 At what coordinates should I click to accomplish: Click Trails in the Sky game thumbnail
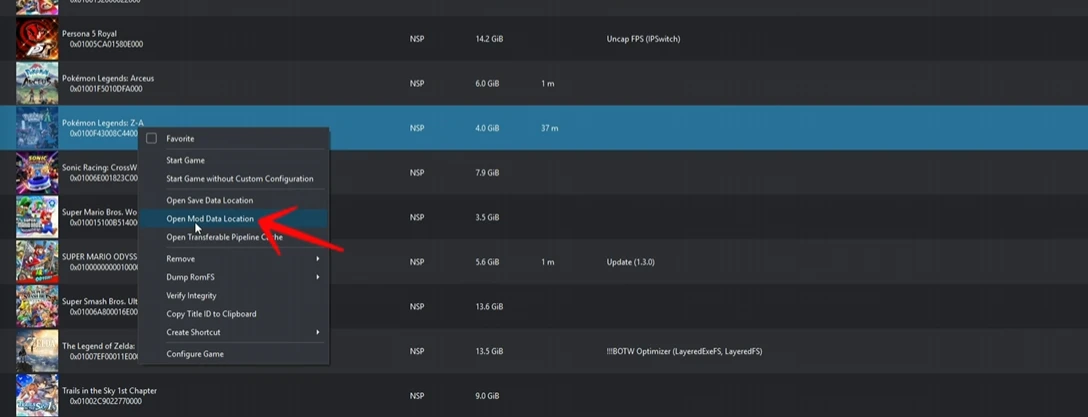tap(37, 395)
